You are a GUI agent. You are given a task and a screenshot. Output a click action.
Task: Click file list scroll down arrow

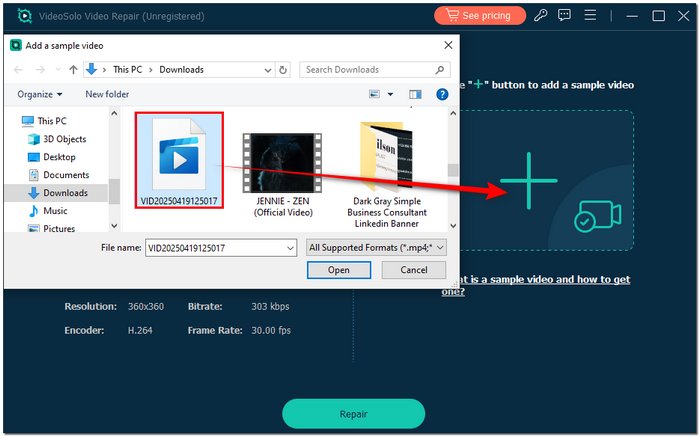(x=453, y=226)
